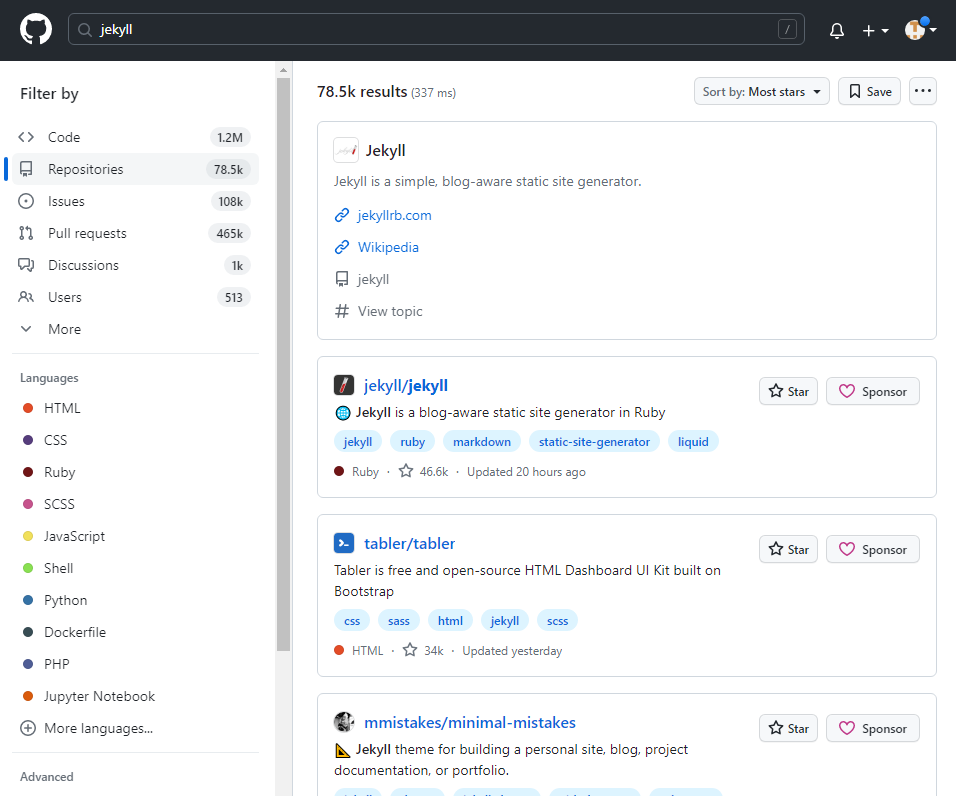
Task: Sponsor the jekyll/jekyll repository
Action: [x=872, y=391]
